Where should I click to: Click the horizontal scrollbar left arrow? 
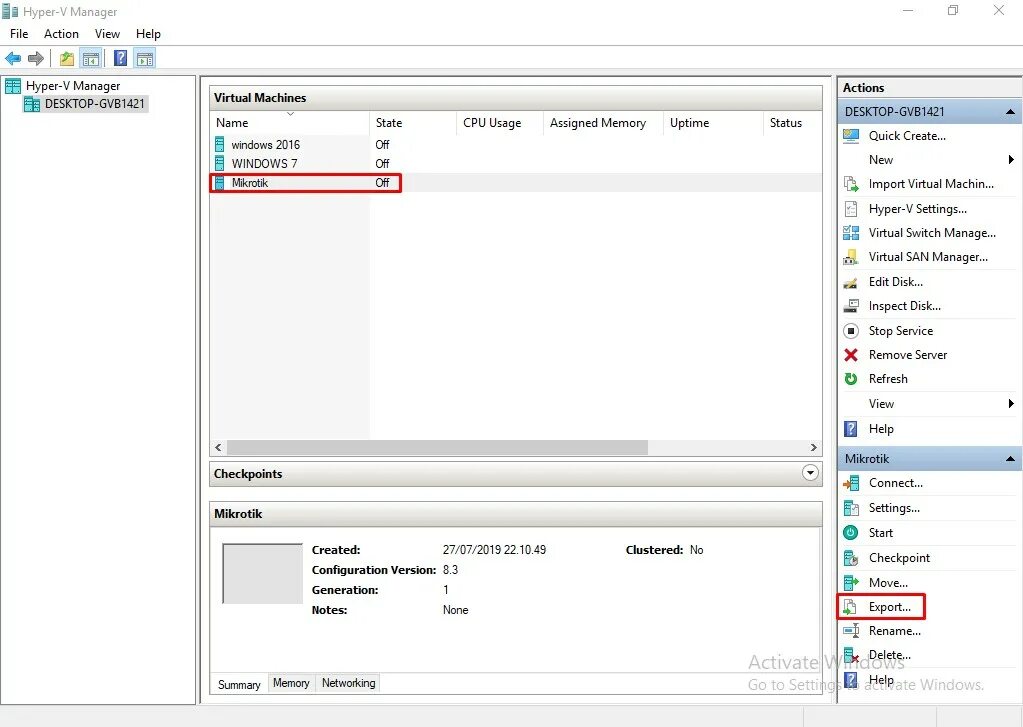click(x=219, y=448)
